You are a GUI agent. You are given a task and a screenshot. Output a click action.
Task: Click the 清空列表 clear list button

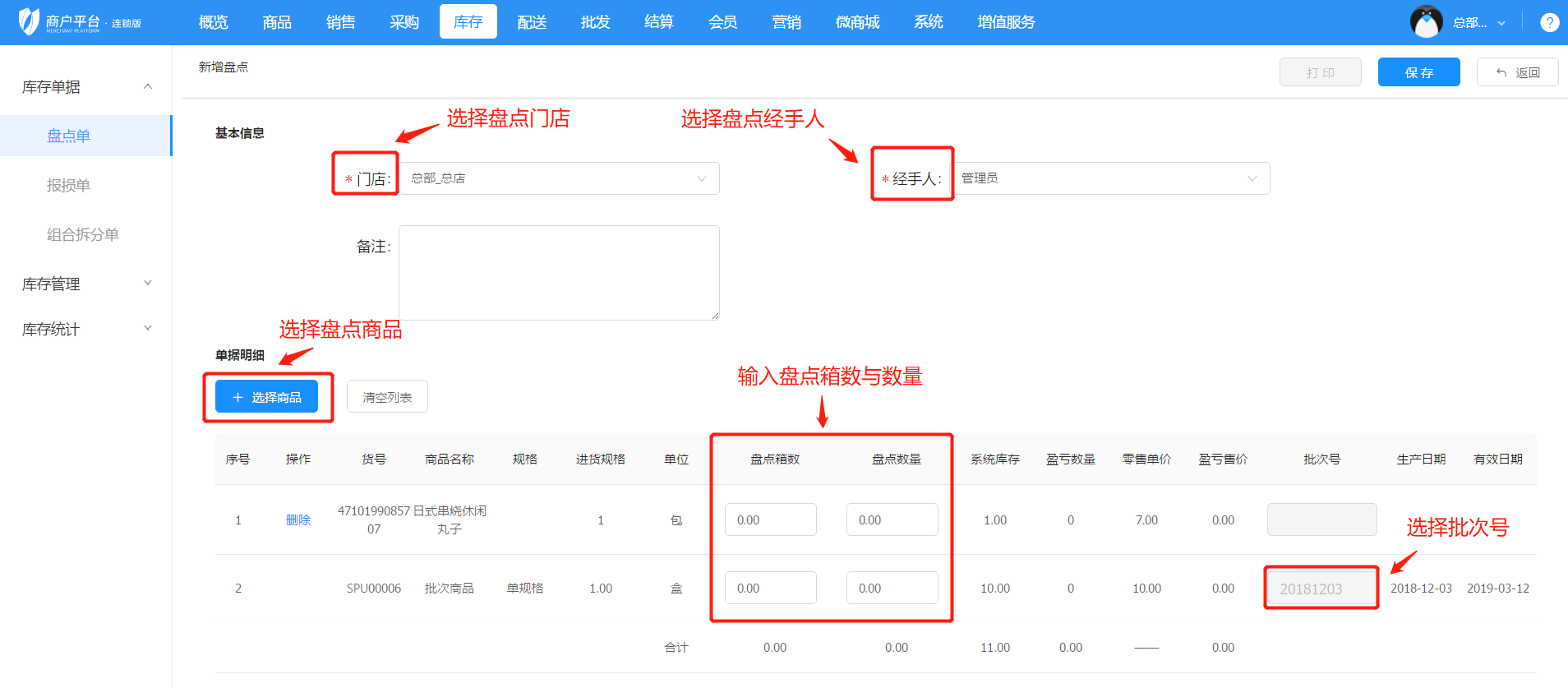click(387, 397)
